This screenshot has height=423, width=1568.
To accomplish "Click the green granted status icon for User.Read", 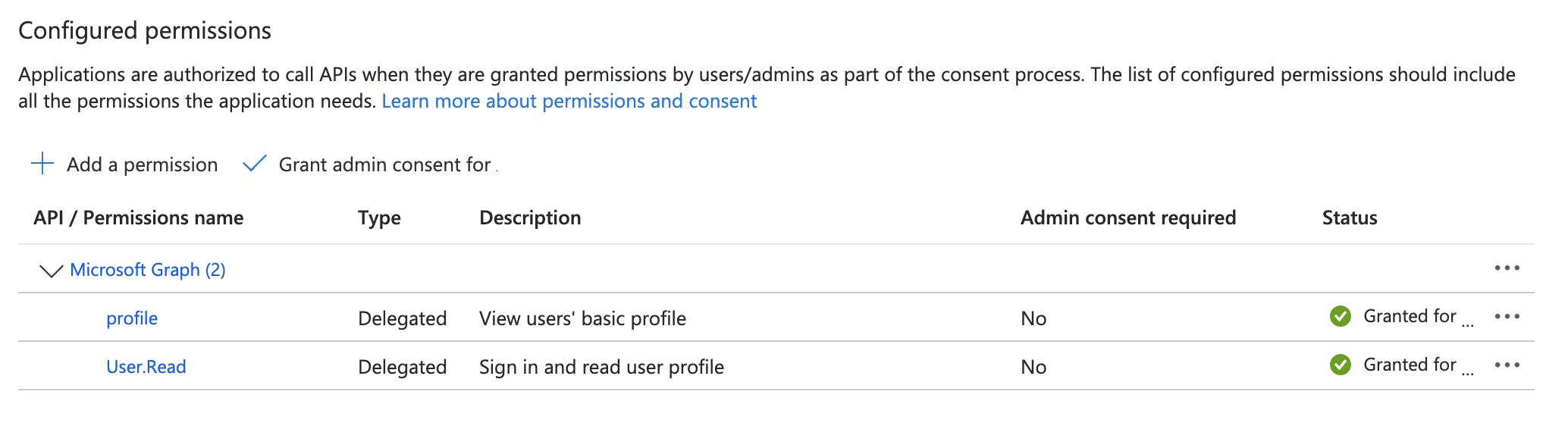I will point(1341,365).
